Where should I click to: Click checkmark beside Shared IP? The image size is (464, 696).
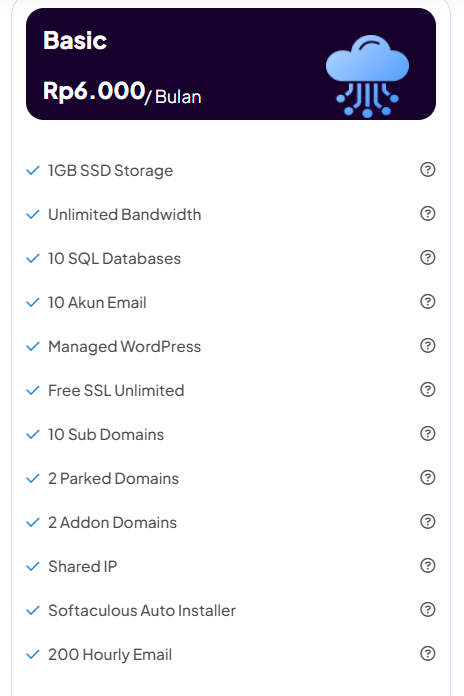point(33,567)
